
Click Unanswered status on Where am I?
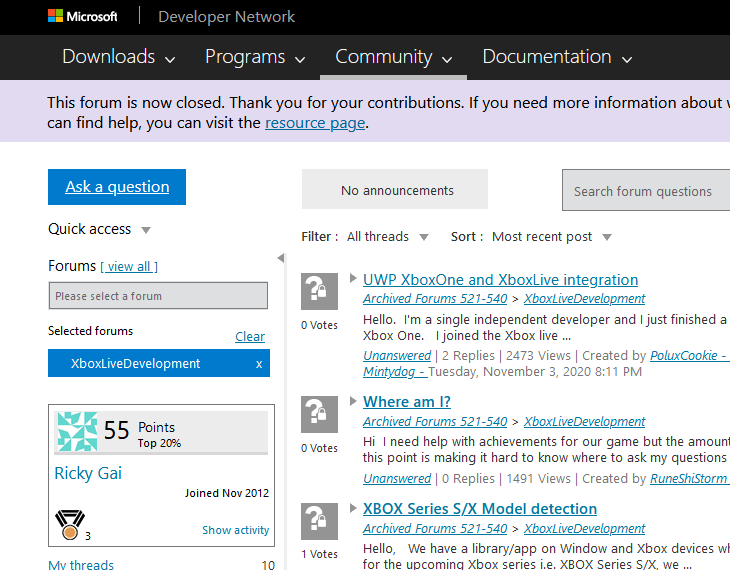(397, 479)
